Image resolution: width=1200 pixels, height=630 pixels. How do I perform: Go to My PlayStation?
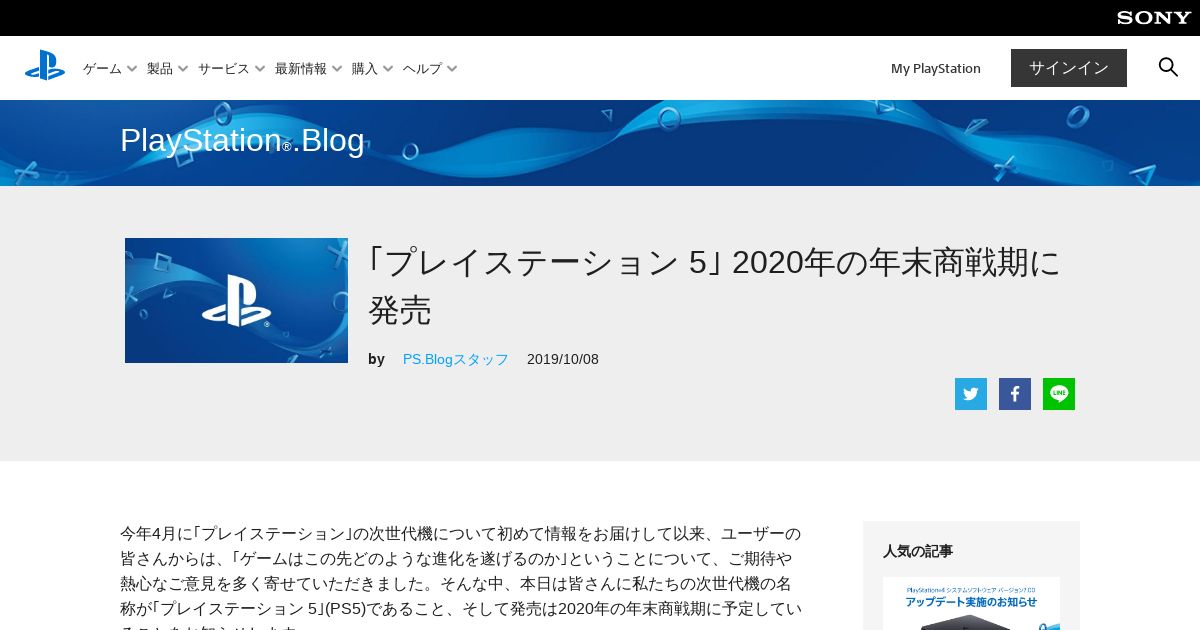(x=936, y=68)
